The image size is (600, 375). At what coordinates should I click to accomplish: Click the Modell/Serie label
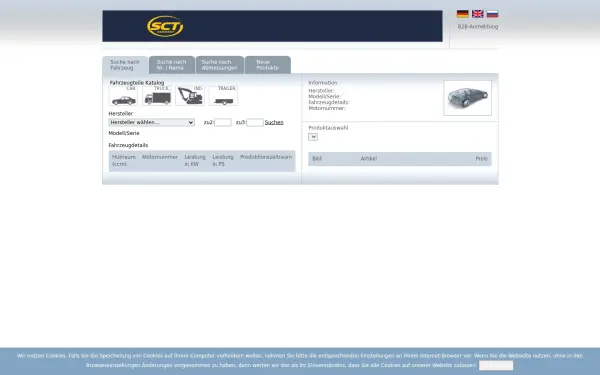tap(124, 133)
